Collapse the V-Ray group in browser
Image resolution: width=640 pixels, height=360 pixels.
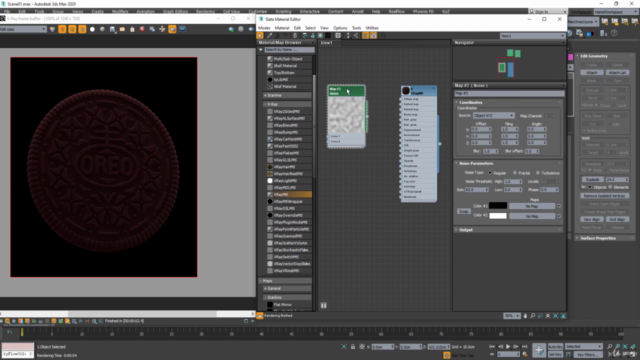(287, 104)
